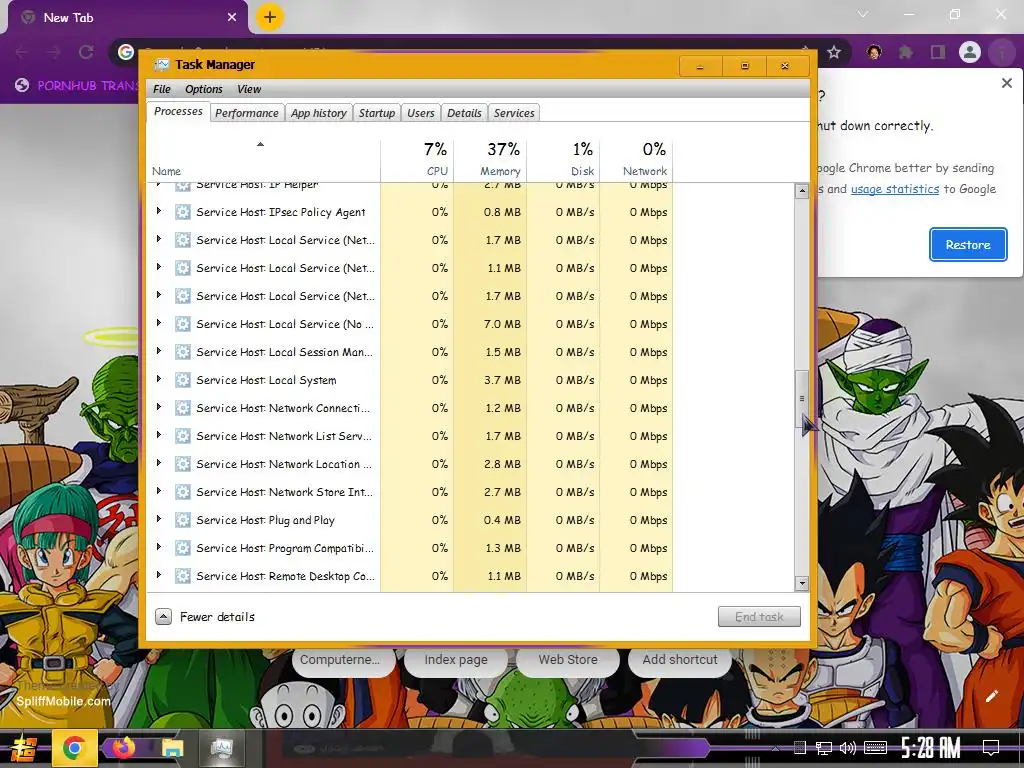The image size is (1024, 768).
Task: Expand Service Host: Local System row
Action: click(158, 379)
